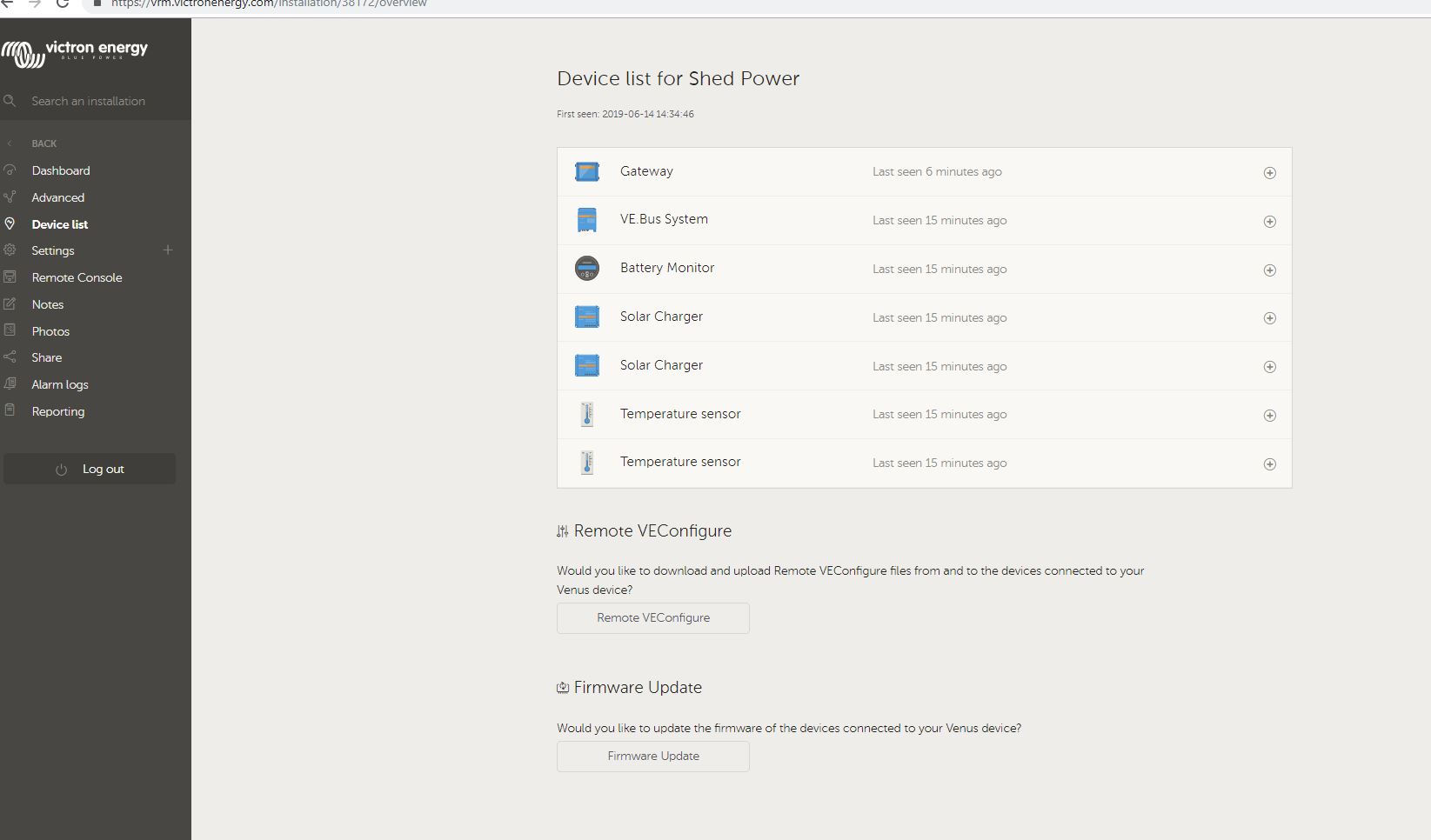Click the browser address bar URL
Viewport: 1431px width, 840px height.
(x=269, y=3)
